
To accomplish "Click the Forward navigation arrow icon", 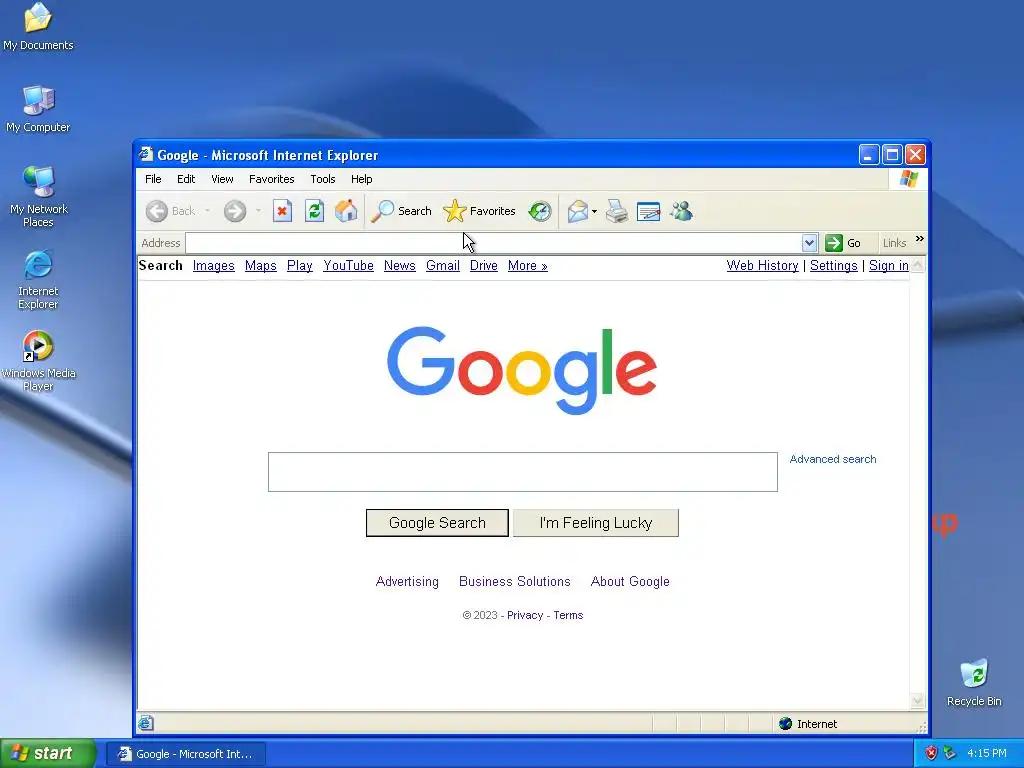I will [235, 211].
